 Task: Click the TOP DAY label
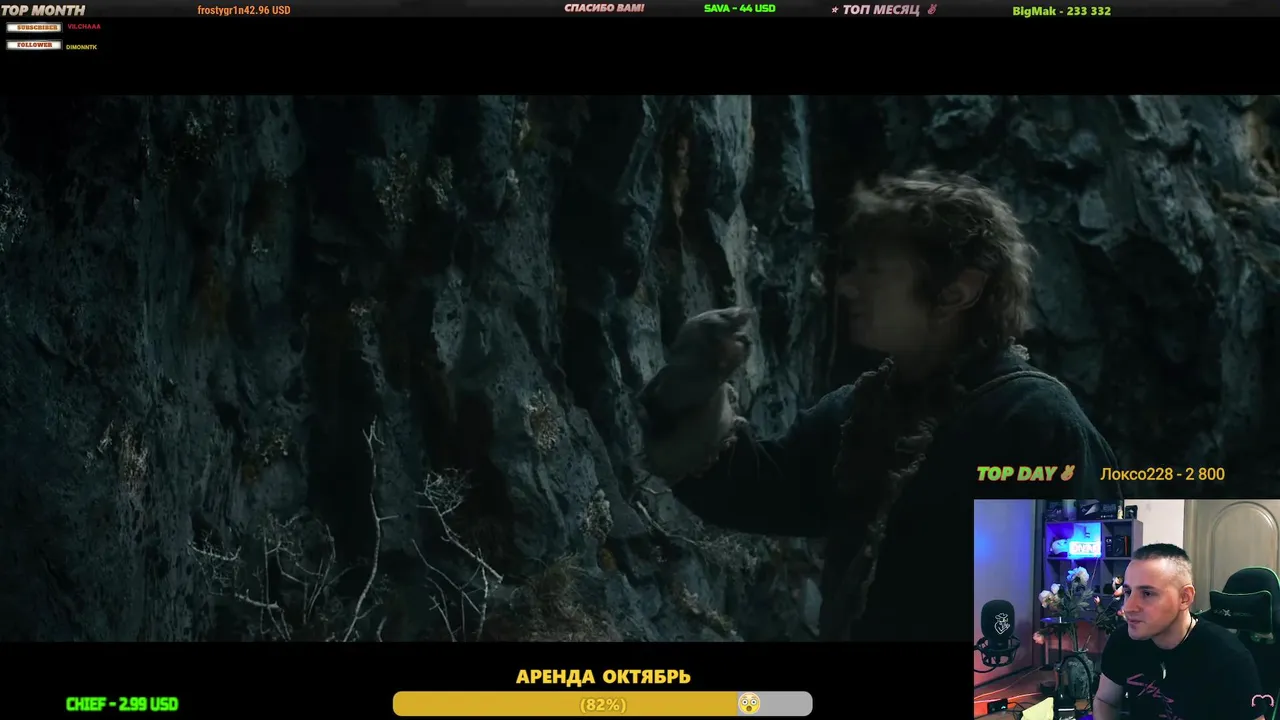[1016, 474]
